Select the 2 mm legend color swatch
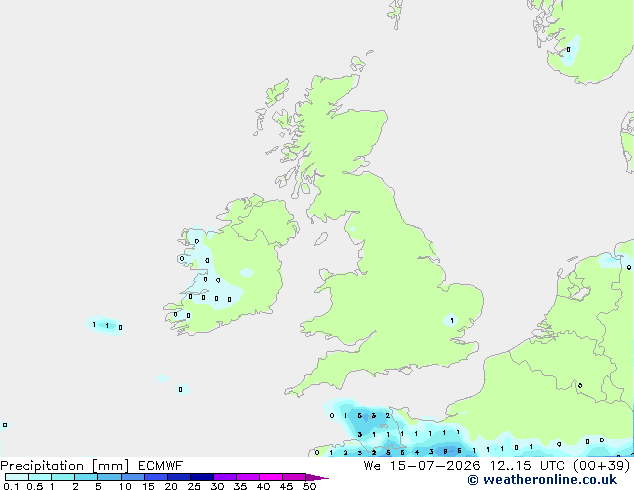The height and width of the screenshot is (490, 634). [x=86, y=477]
